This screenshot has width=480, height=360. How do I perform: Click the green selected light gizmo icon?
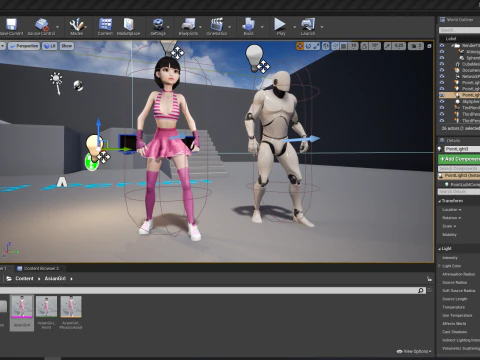[91, 162]
